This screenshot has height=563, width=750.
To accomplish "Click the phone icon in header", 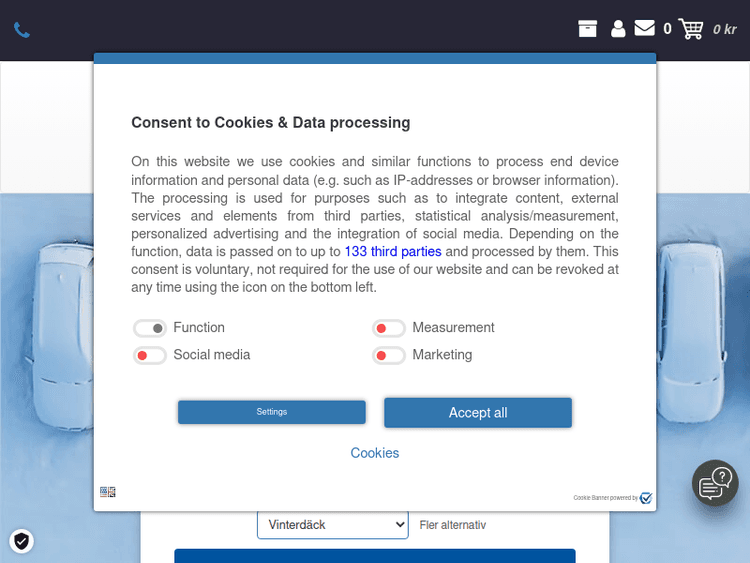I will point(22,30).
